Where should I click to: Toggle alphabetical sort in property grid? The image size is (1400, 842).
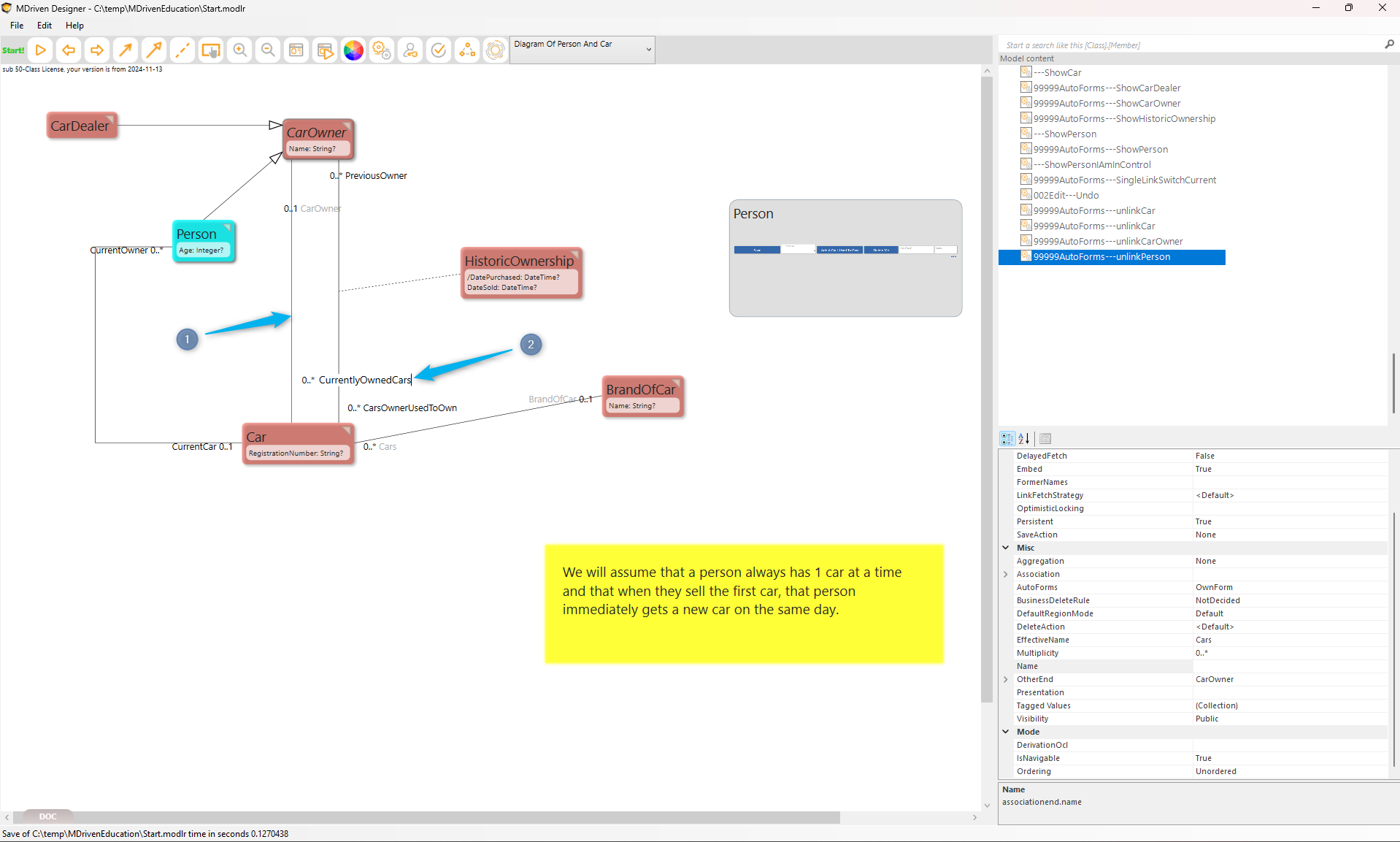coord(1024,439)
